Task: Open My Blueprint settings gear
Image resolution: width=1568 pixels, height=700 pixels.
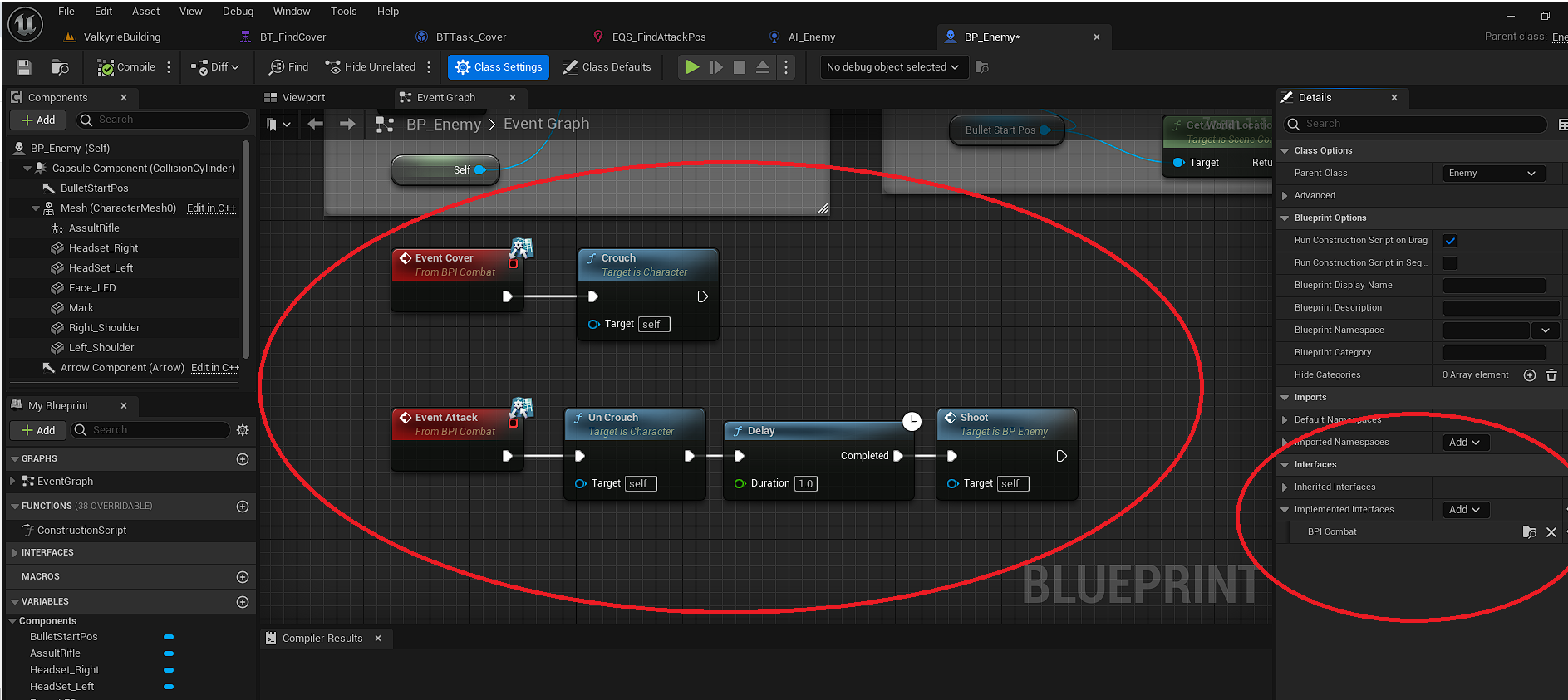Action: 243,430
